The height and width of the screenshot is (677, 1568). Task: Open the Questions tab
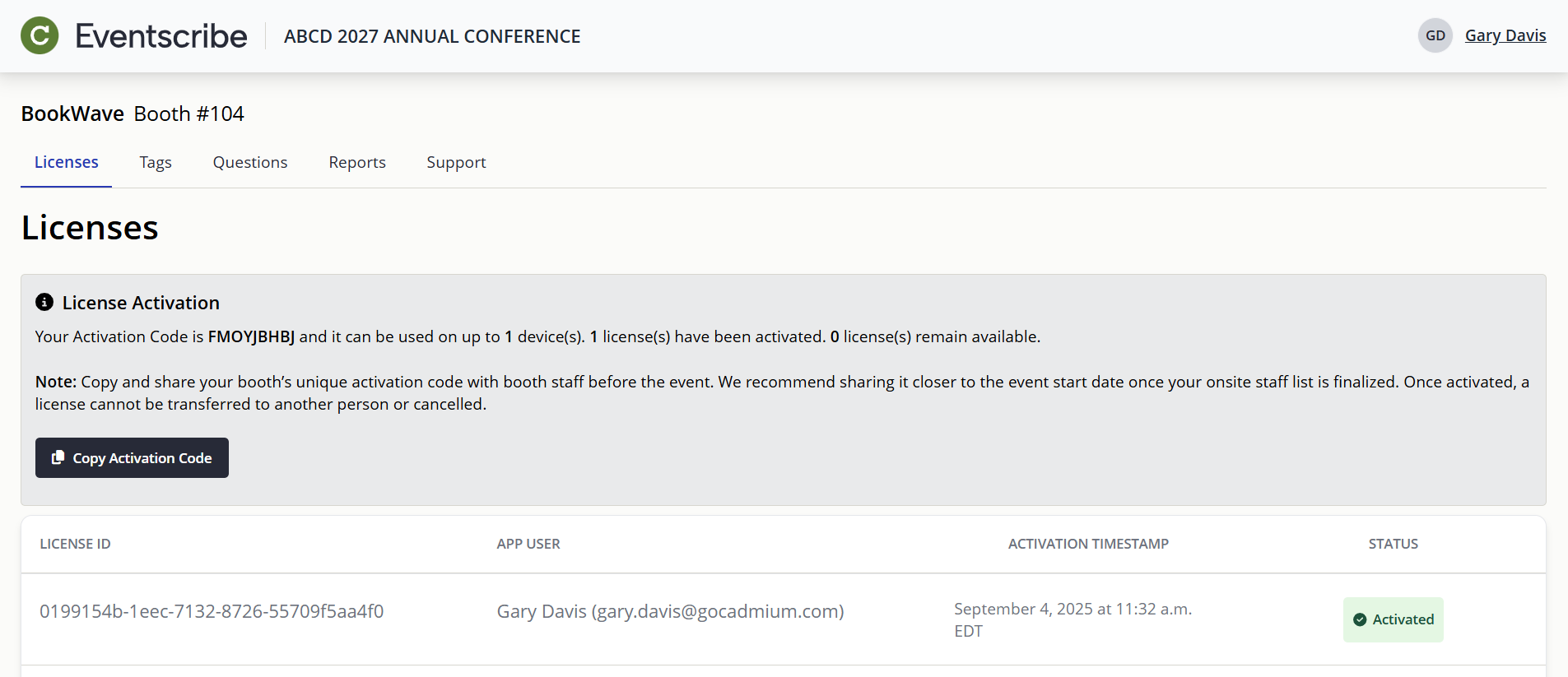click(x=249, y=162)
